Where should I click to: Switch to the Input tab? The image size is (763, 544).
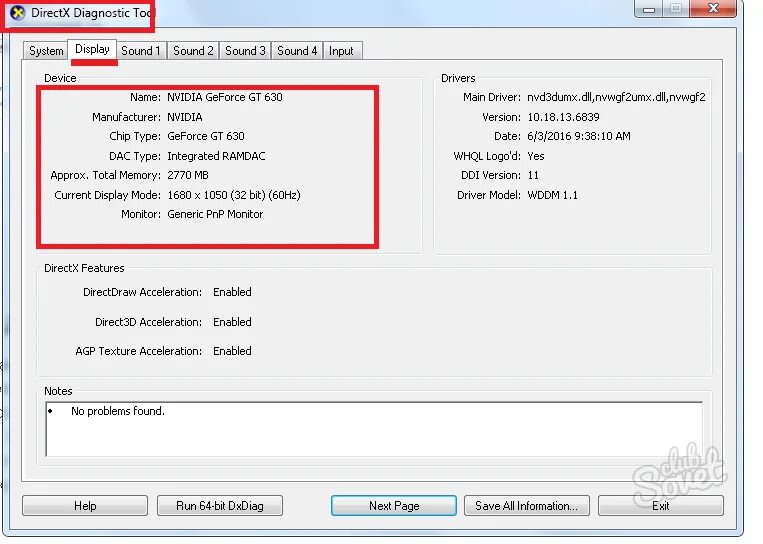pos(341,51)
